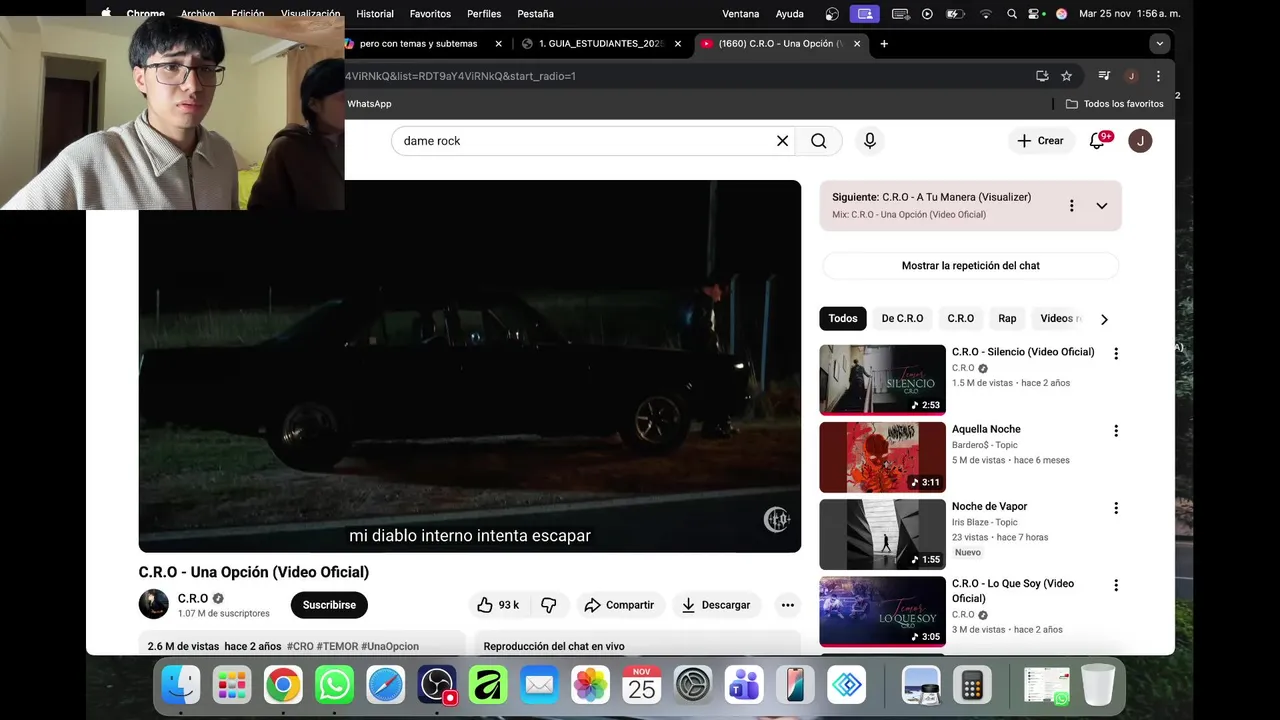The image size is (1280, 720).
Task: Open the C.R.O channel name link
Action: (193, 598)
